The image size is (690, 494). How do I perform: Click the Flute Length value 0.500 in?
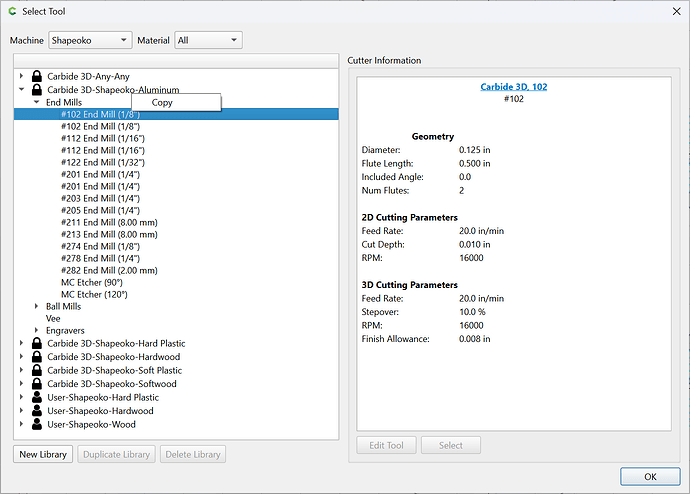pos(474,163)
